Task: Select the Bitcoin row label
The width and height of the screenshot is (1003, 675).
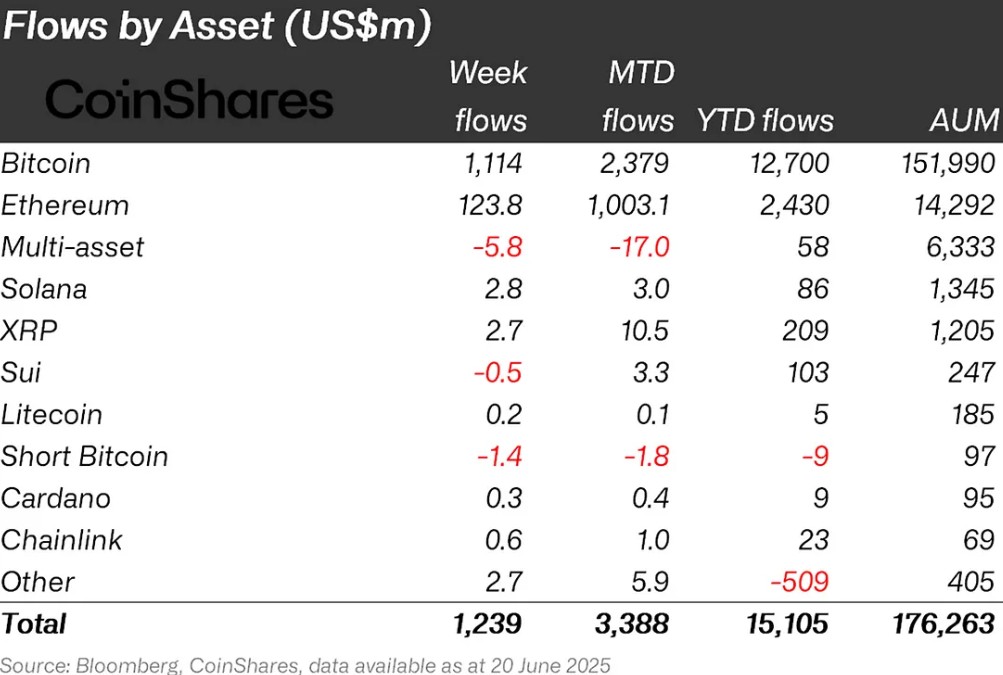Action: pyautogui.click(x=45, y=163)
